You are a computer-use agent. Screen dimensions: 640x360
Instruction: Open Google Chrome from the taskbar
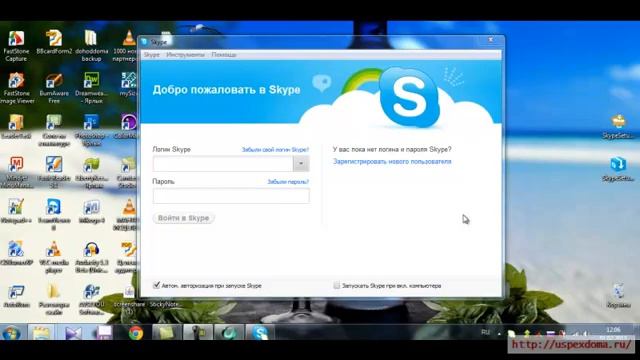(136, 333)
